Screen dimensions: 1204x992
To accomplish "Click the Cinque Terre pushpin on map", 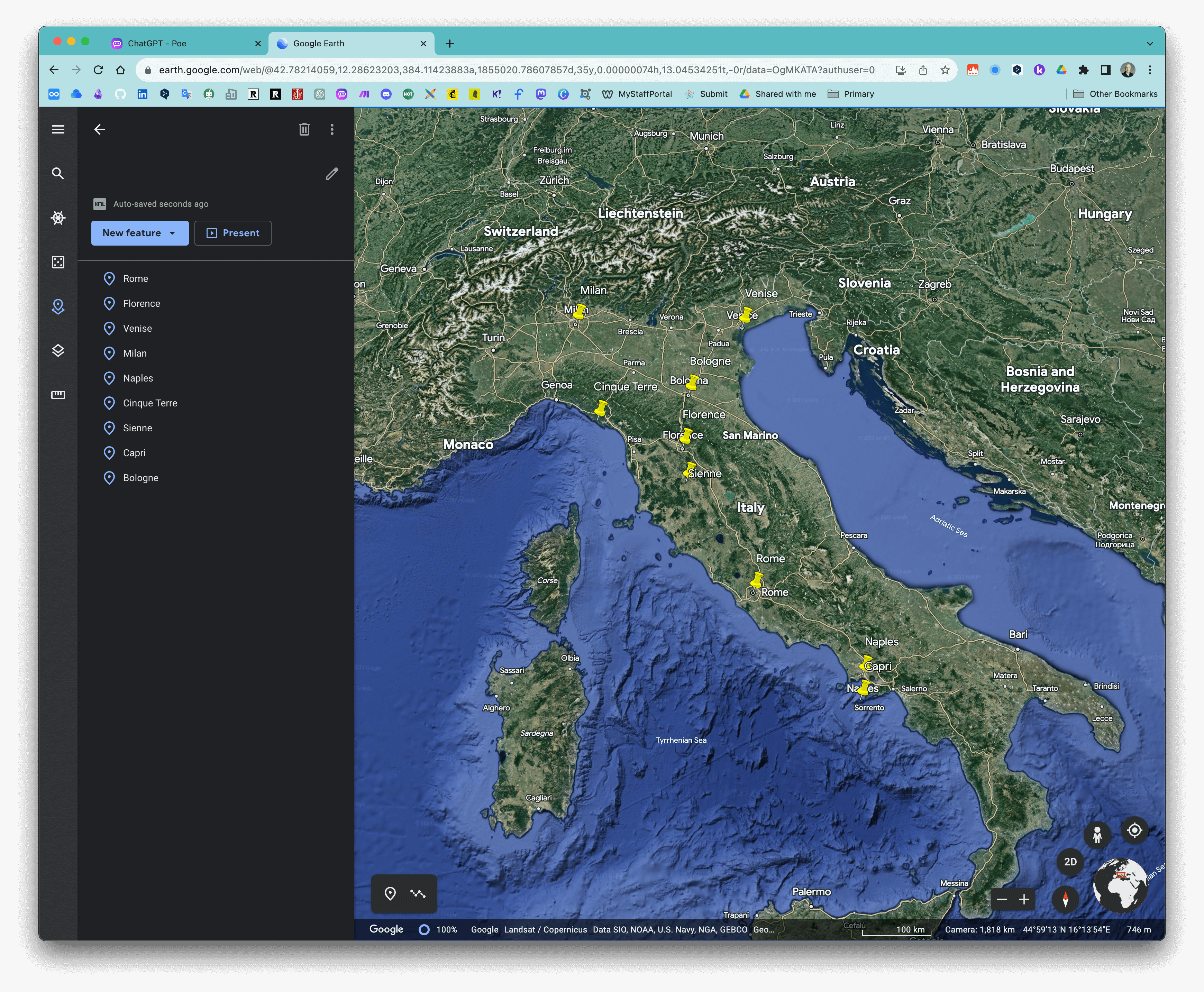I will (601, 408).
